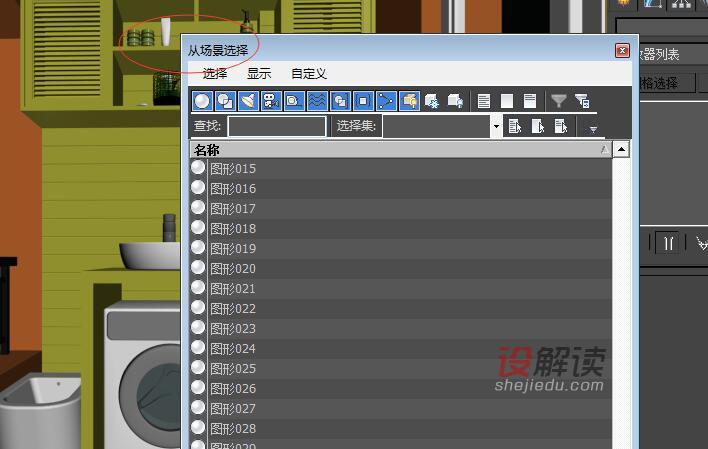Click third selection-set list cursor icon

coord(561,126)
